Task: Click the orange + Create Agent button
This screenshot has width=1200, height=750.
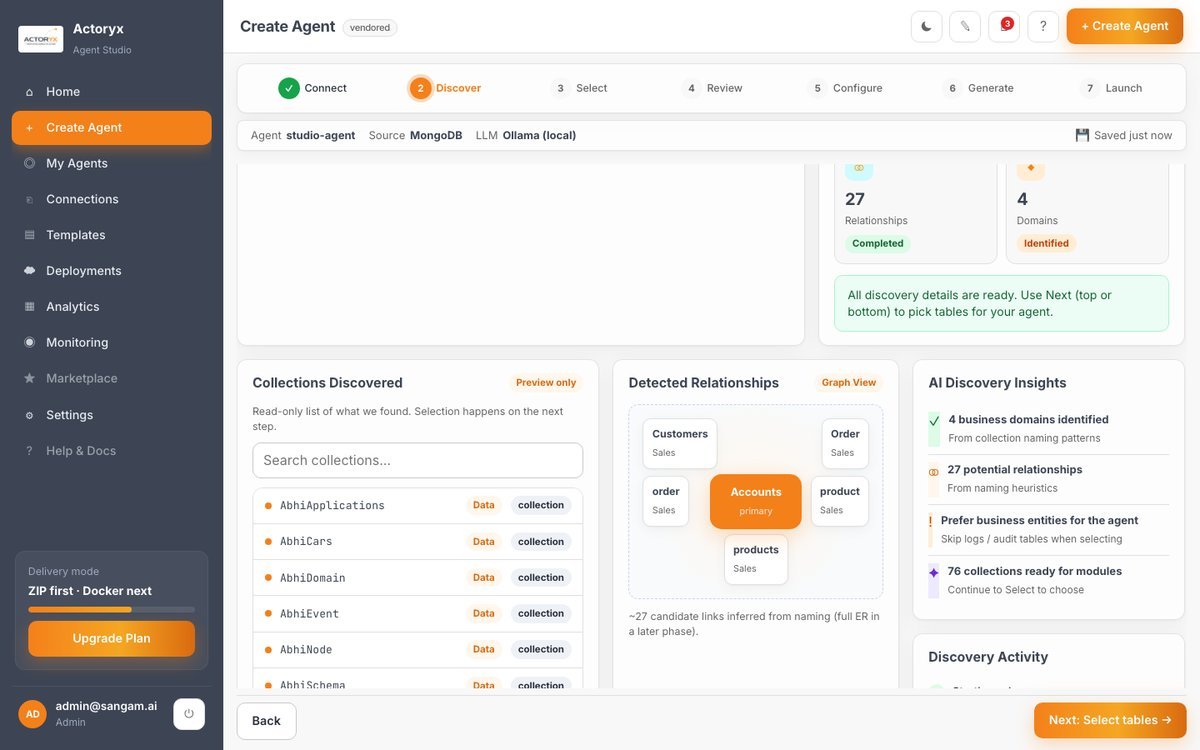Action: (1125, 26)
